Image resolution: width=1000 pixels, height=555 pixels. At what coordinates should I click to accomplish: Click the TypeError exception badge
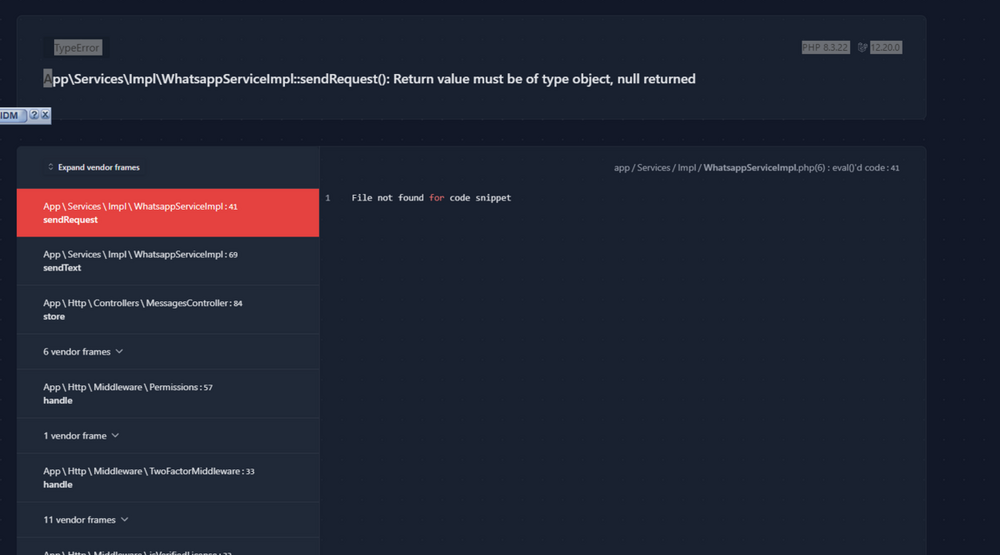pos(77,48)
